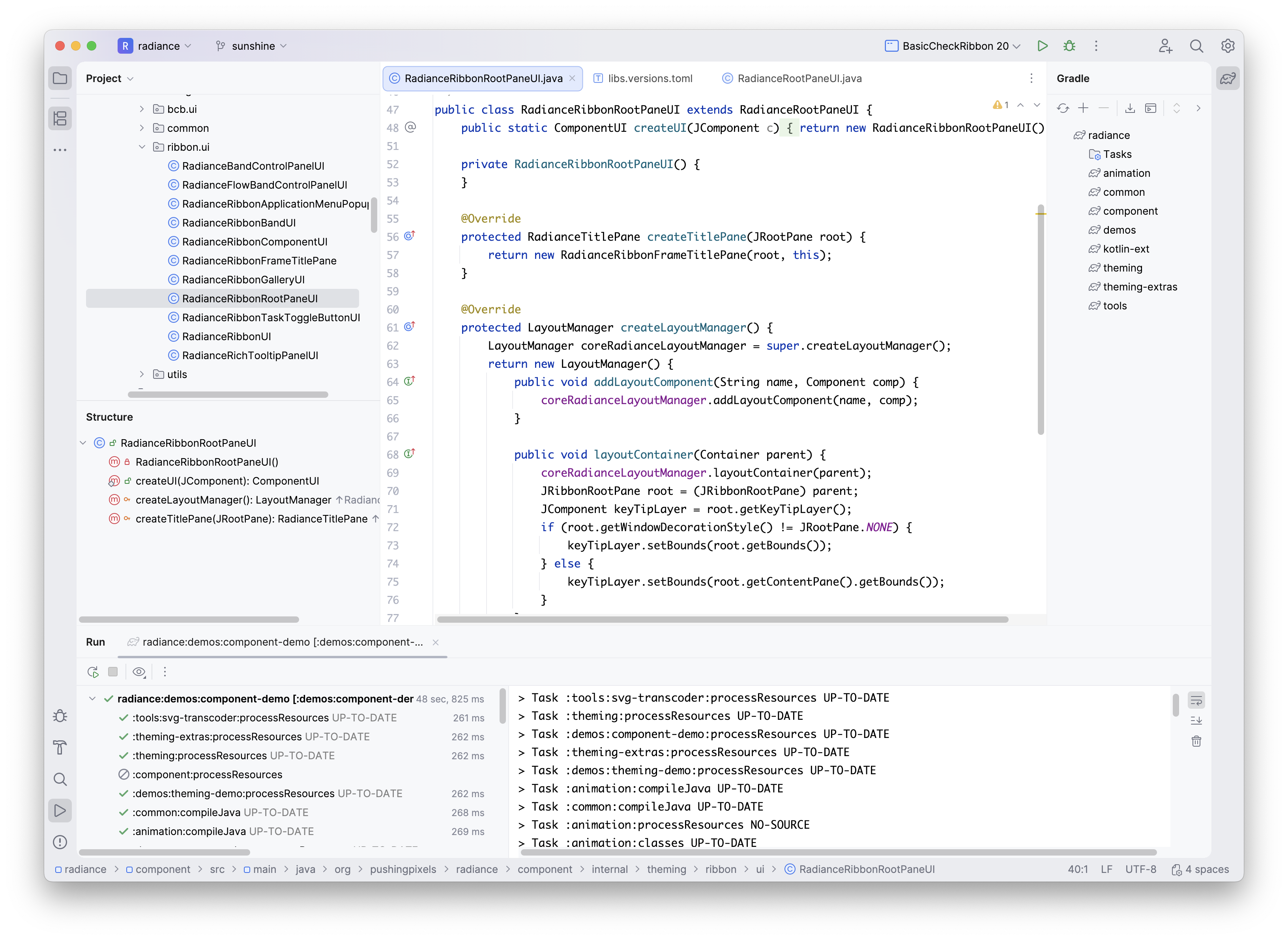Screen dimensions: 1288x940
Task: Sync all Gradle projects refresh icon
Action: pyautogui.click(x=1063, y=108)
